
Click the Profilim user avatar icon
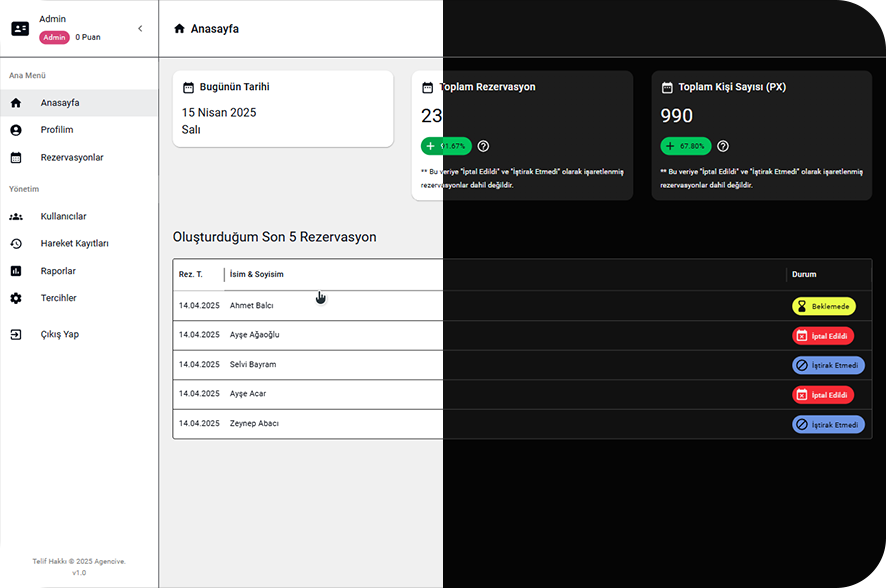coord(14,129)
